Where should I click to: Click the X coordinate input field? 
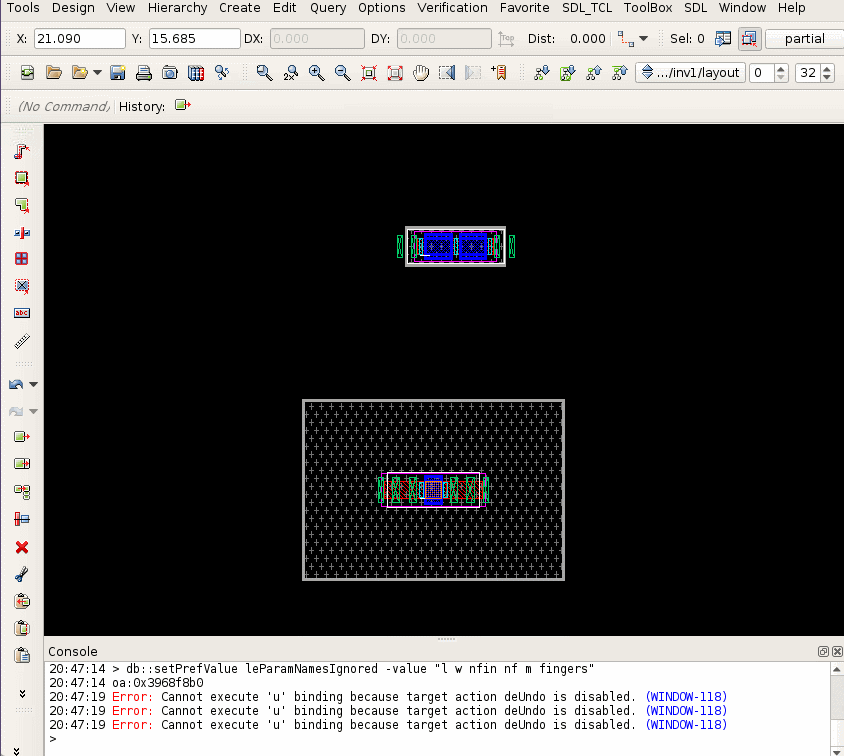coord(80,39)
